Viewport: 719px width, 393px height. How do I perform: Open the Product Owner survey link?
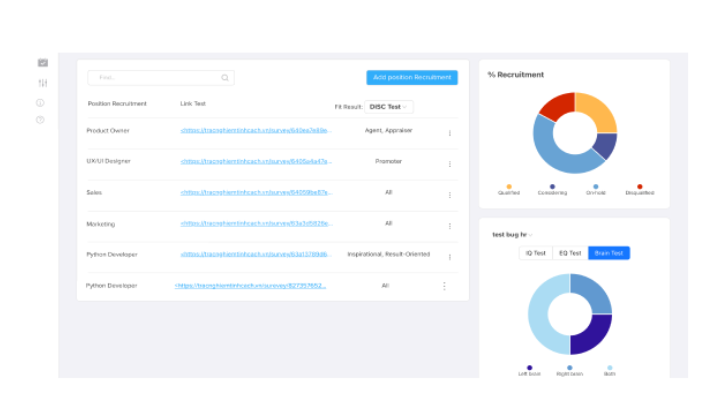click(x=256, y=130)
